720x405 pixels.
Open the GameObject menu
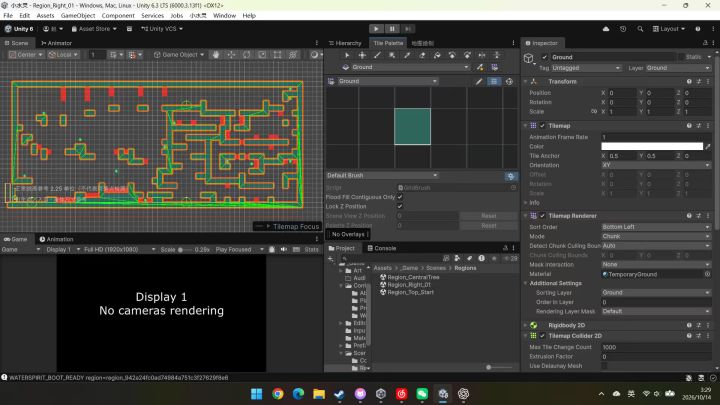tap(78, 16)
